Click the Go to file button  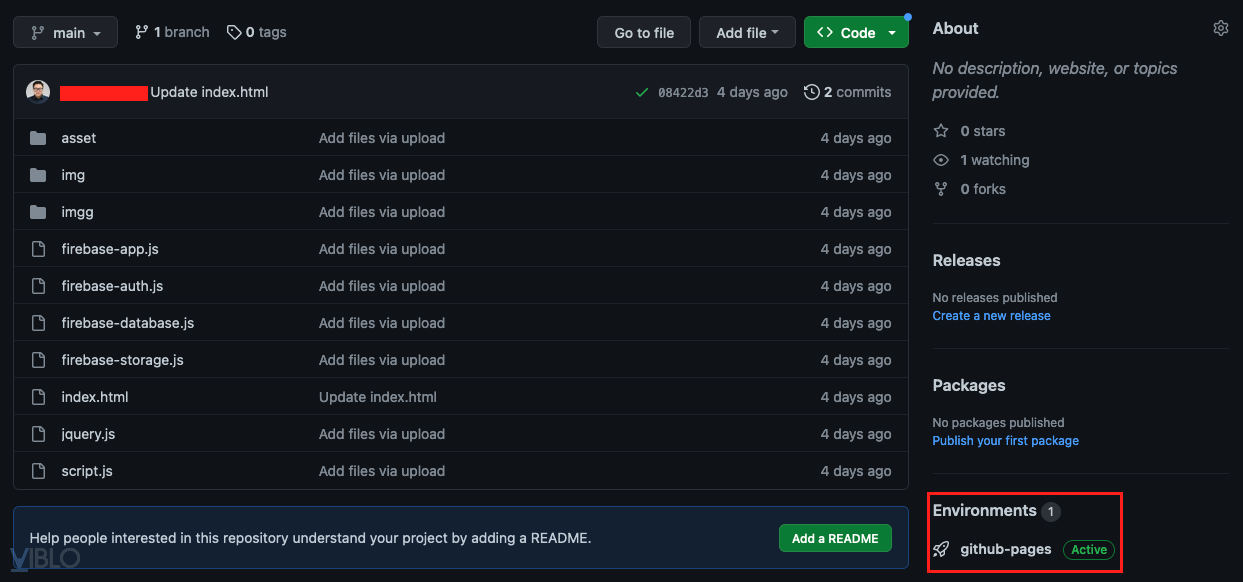(x=644, y=33)
